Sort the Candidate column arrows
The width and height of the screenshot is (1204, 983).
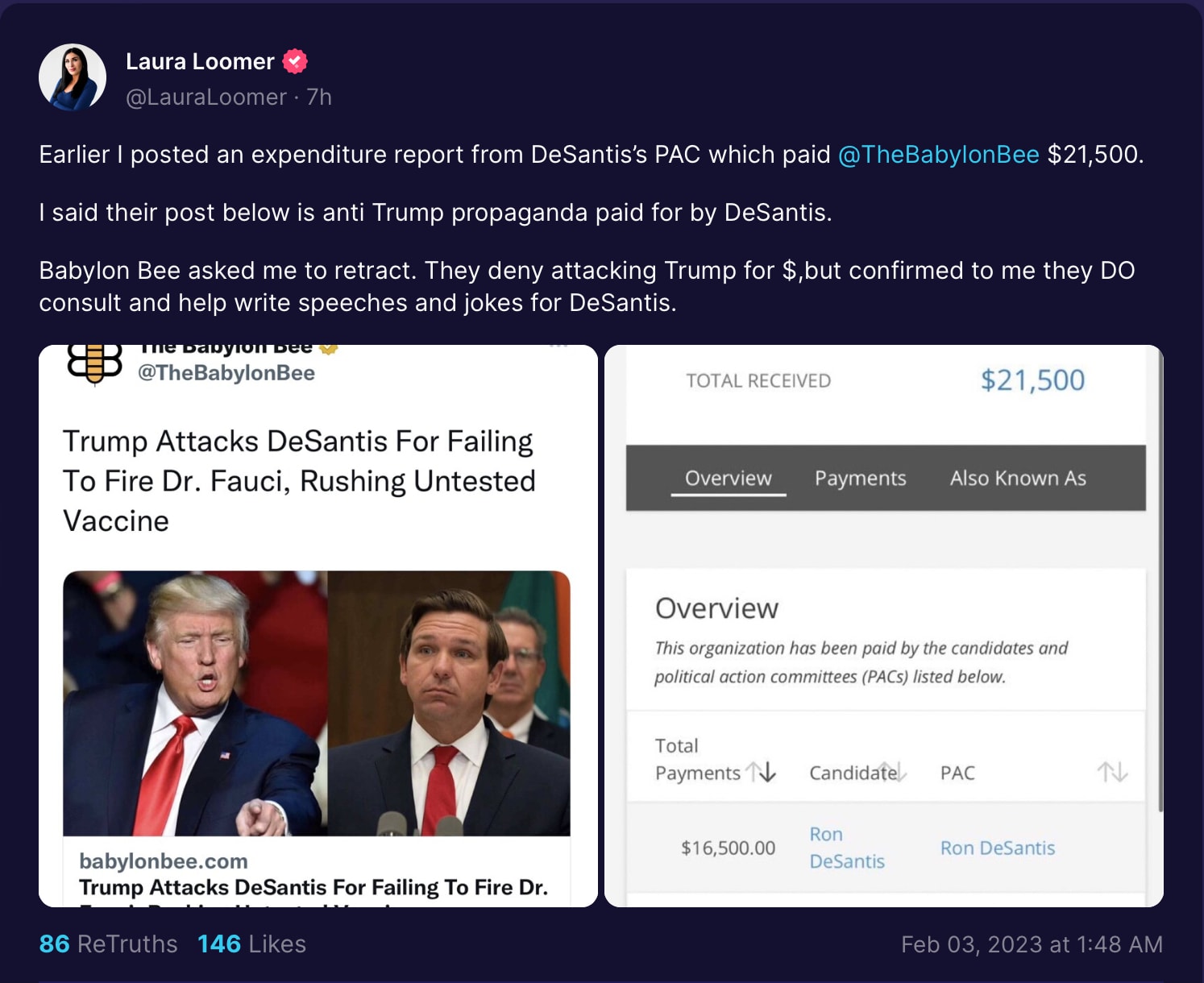(891, 772)
